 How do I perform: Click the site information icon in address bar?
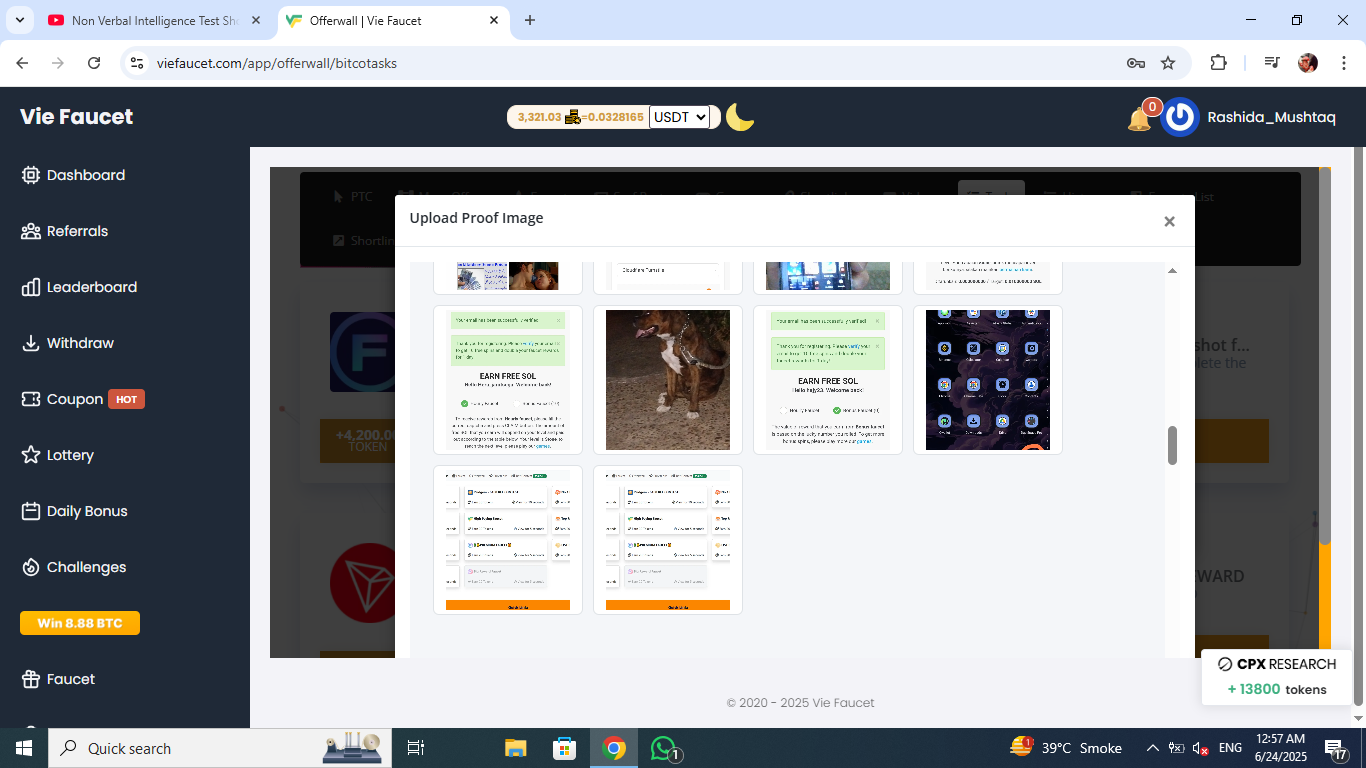point(138,63)
